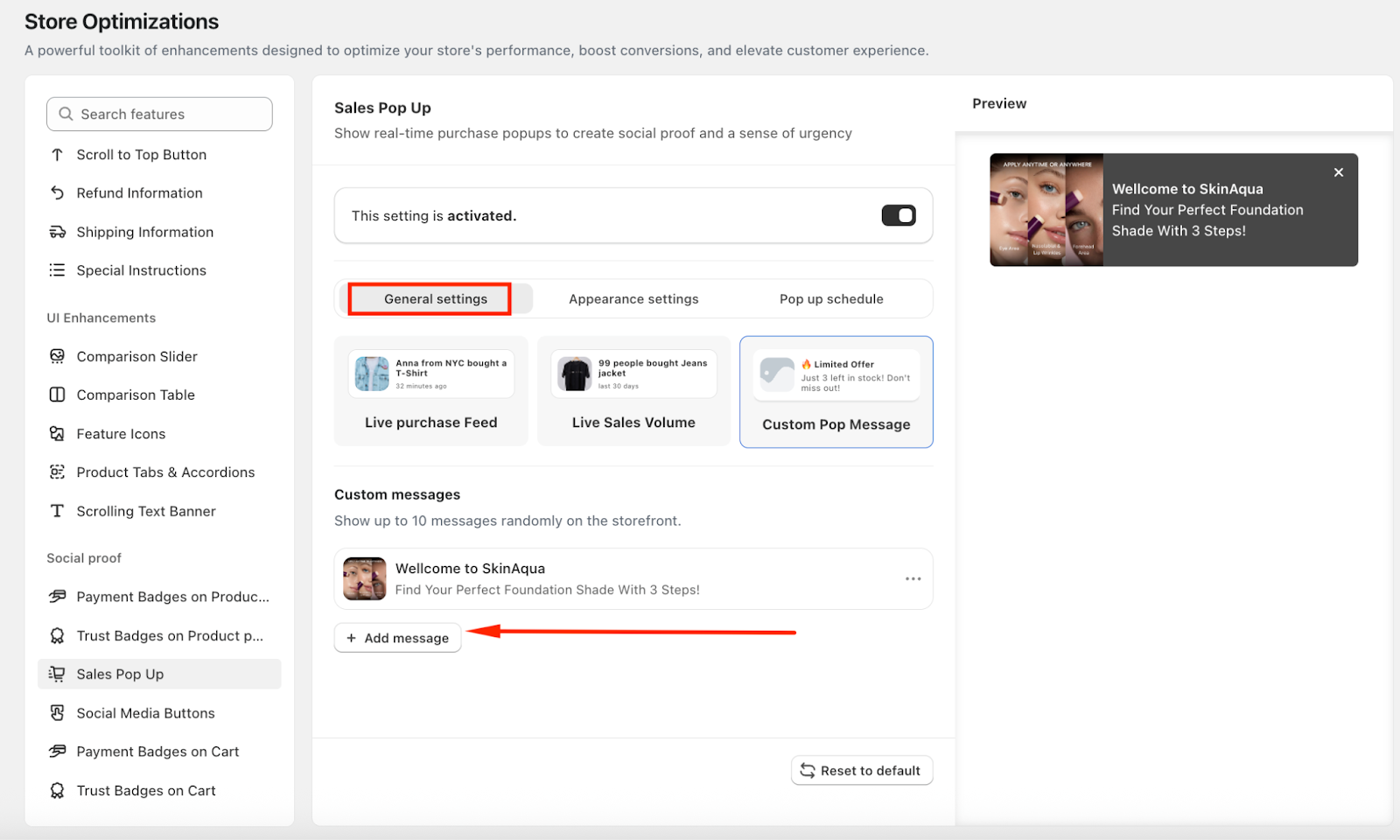Click the Social proof section label
This screenshot has width=1400, height=840.
[84, 558]
